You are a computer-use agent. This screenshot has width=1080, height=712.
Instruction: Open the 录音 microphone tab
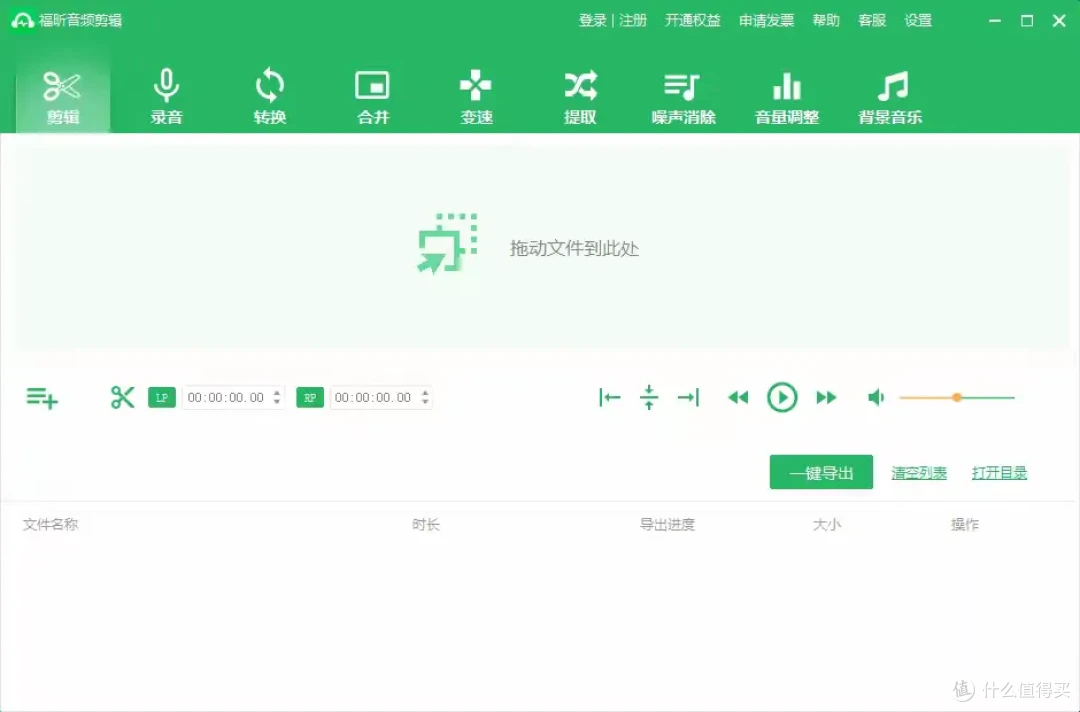(166, 96)
